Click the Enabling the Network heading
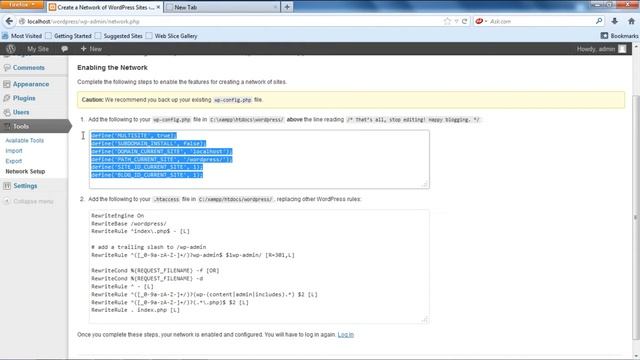This screenshot has width=640, height=360. (x=112, y=68)
